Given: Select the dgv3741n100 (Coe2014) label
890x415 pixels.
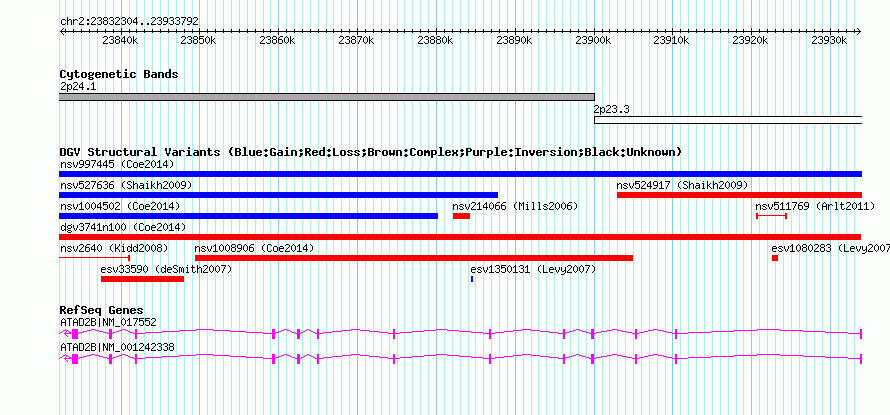Looking at the screenshot, I should 123,228.
